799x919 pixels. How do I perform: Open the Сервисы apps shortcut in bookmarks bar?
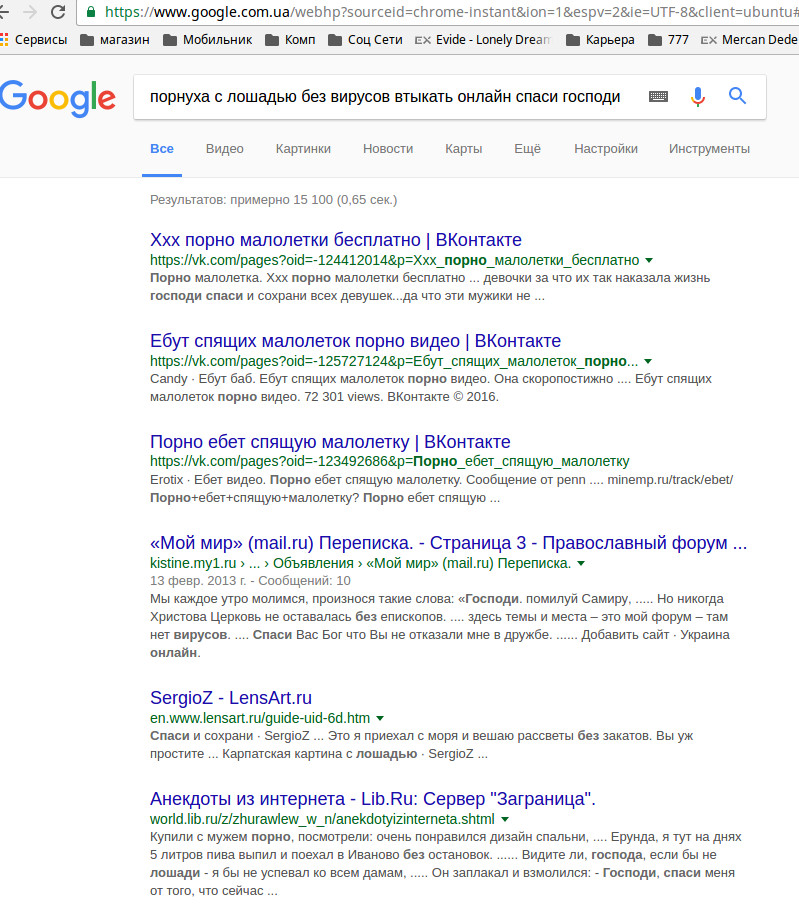(x=34, y=40)
